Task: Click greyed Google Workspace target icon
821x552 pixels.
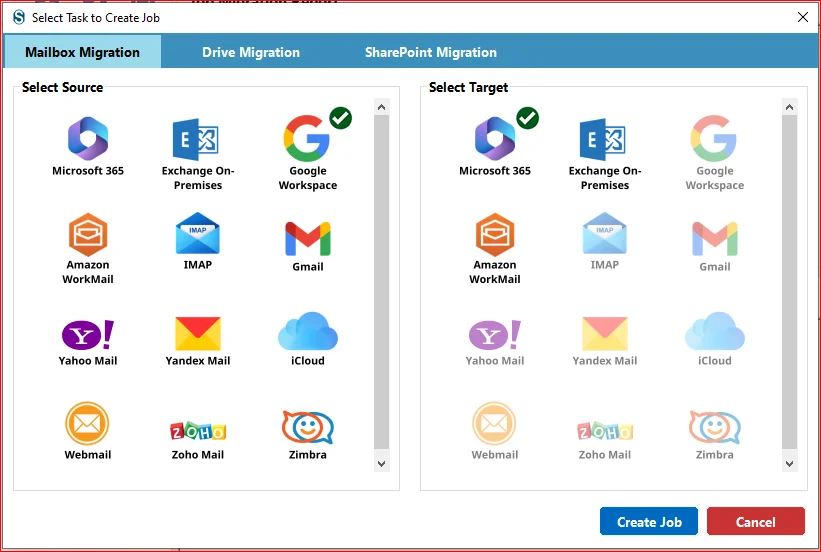Action: point(713,138)
